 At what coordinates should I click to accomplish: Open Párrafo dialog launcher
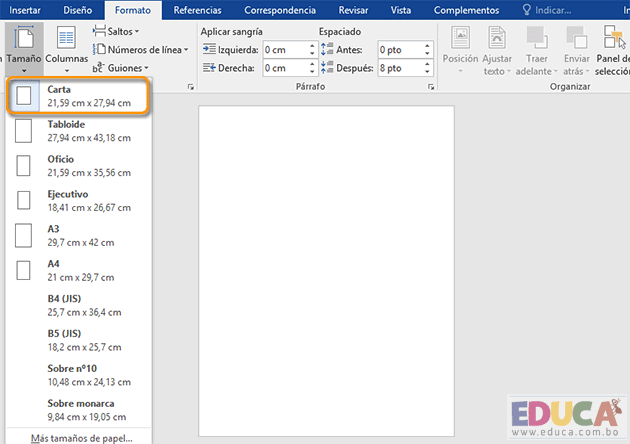click(431, 87)
